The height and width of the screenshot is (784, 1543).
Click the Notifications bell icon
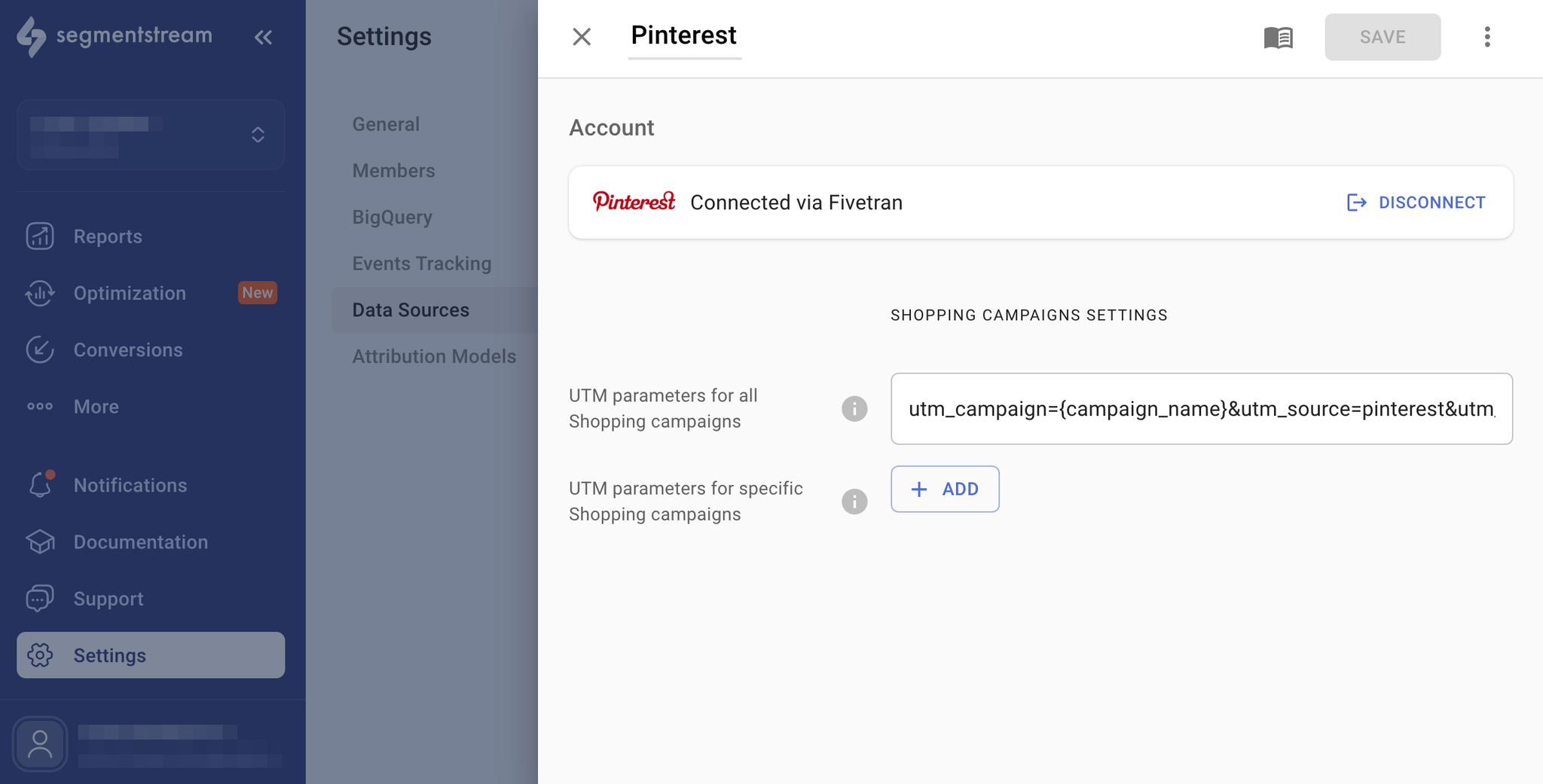[x=41, y=484]
